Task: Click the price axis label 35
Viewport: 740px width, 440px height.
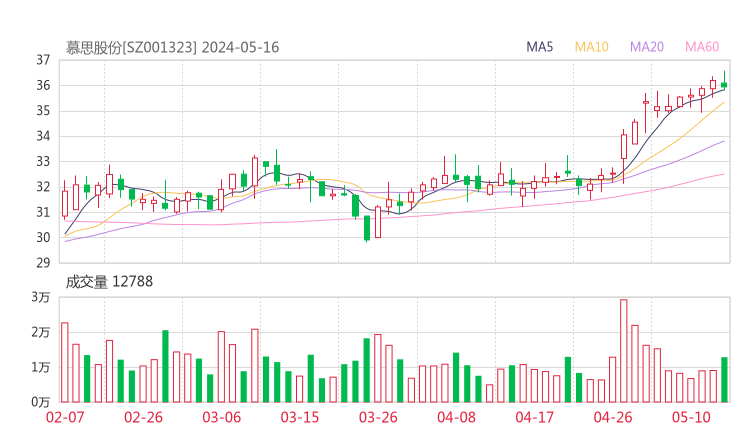Action: (x=43, y=111)
